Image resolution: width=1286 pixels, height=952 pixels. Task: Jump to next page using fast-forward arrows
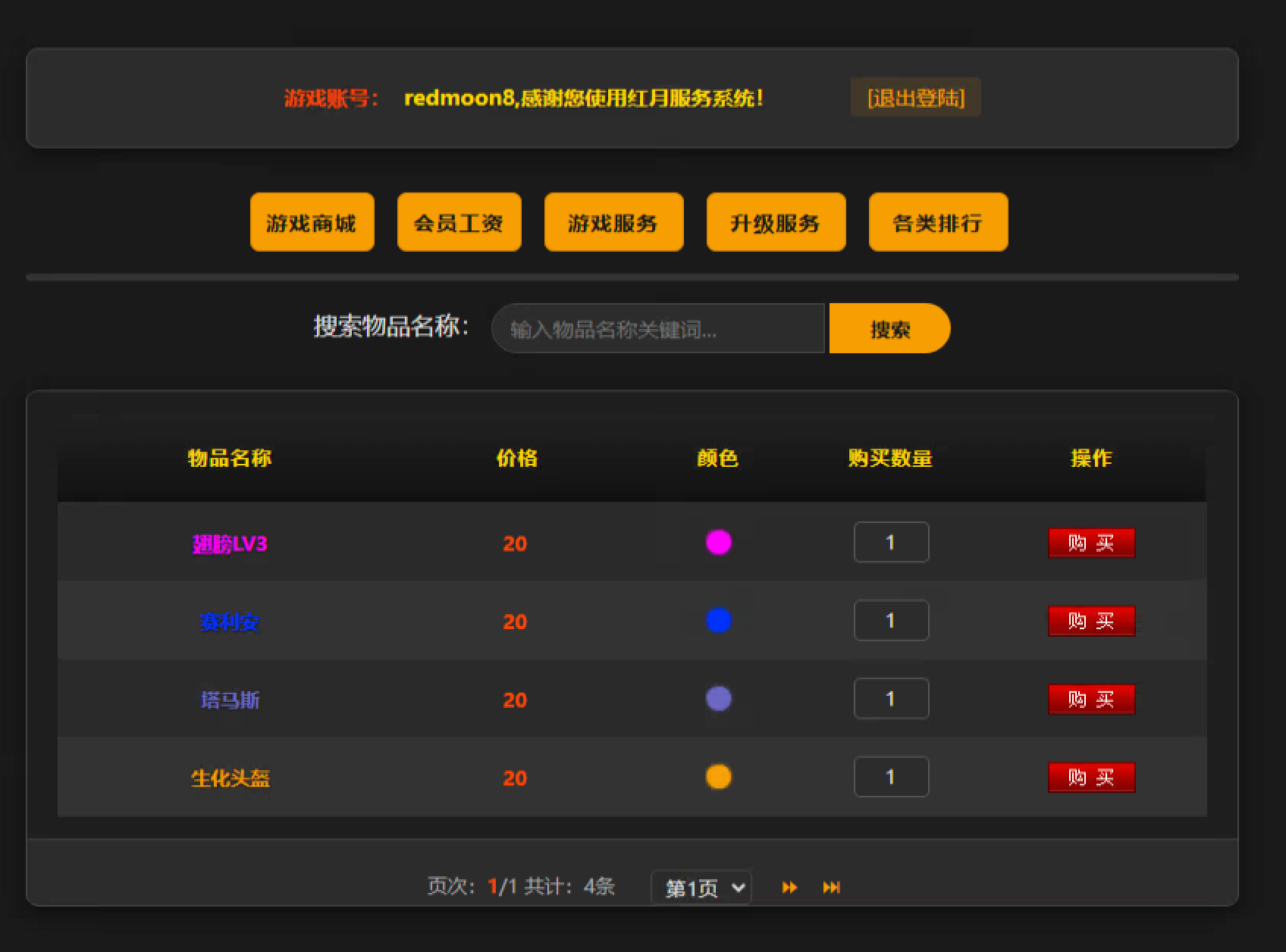point(789,887)
